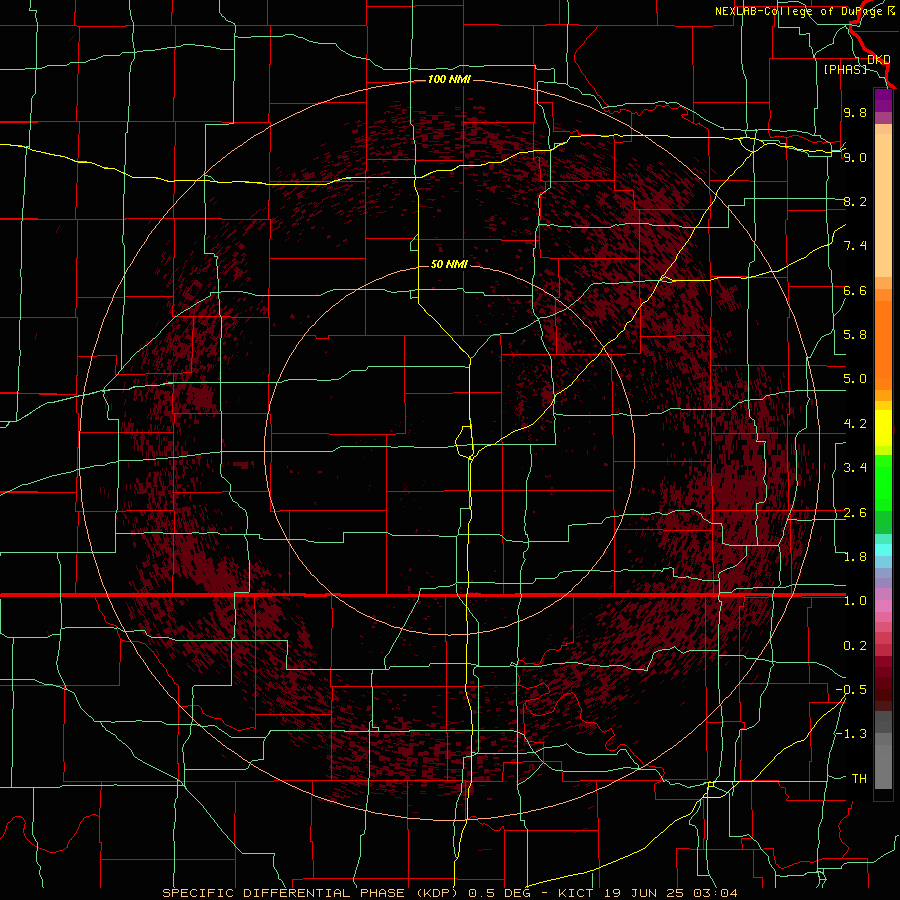Click the -1.3 scale label

851,734
